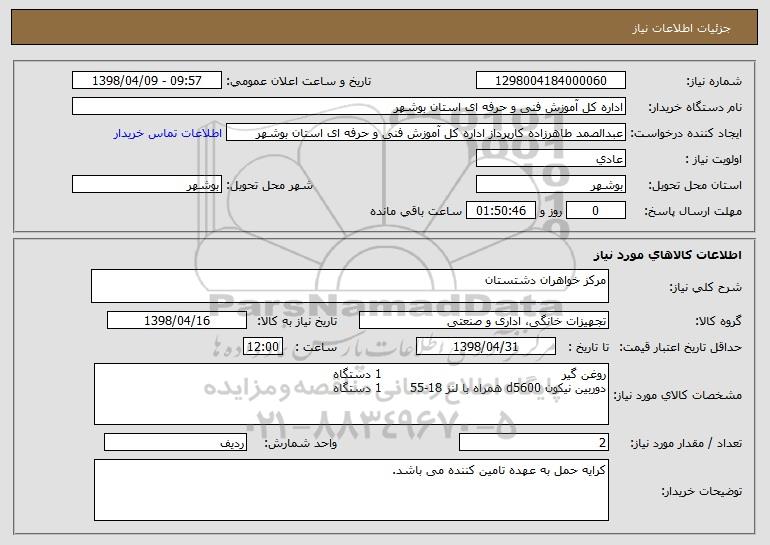Select the شرح کلی نیاز text area
This screenshot has height=545, width=770.
350,286
